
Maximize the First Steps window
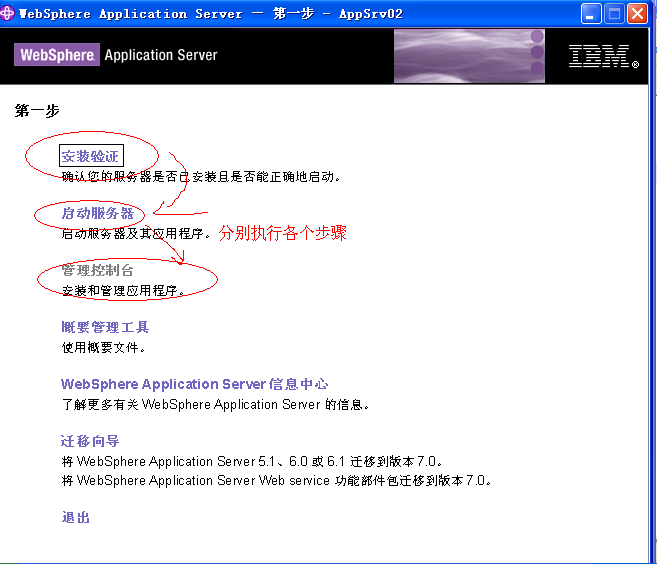pyautogui.click(x=614, y=14)
